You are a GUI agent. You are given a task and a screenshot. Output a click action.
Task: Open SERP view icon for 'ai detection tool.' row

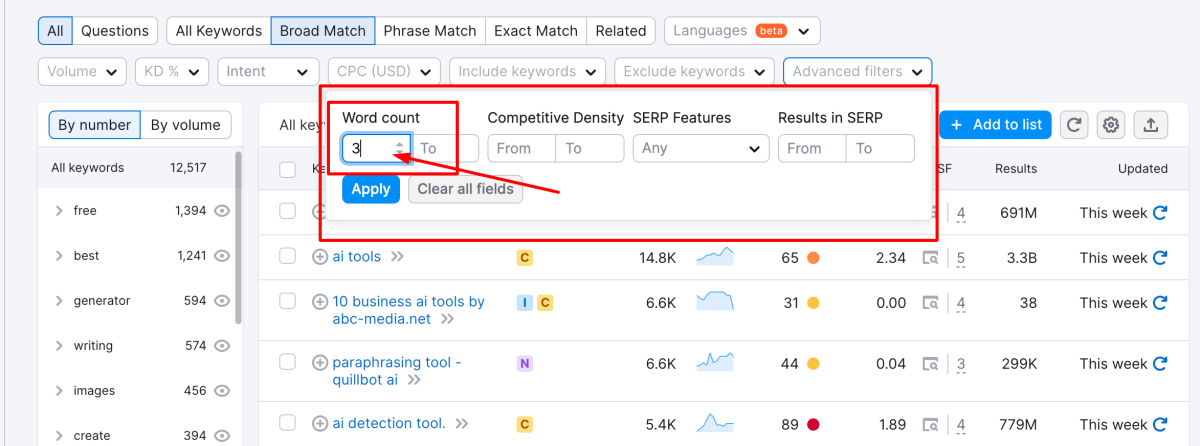[x=930, y=424]
